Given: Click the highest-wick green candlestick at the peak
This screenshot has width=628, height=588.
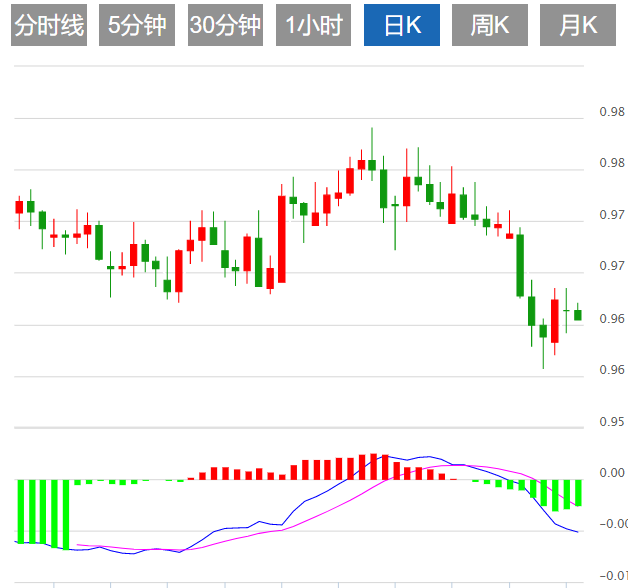Looking at the screenshot, I should [x=372, y=165].
